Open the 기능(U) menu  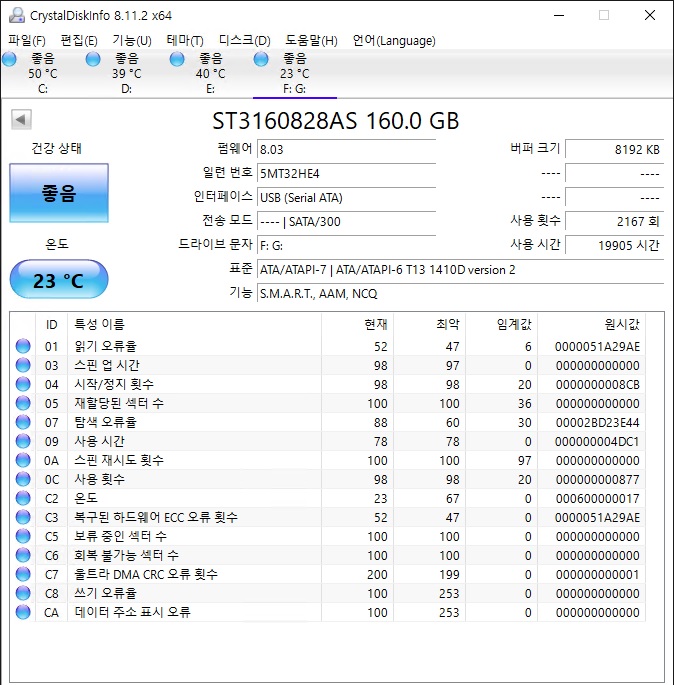click(x=131, y=41)
